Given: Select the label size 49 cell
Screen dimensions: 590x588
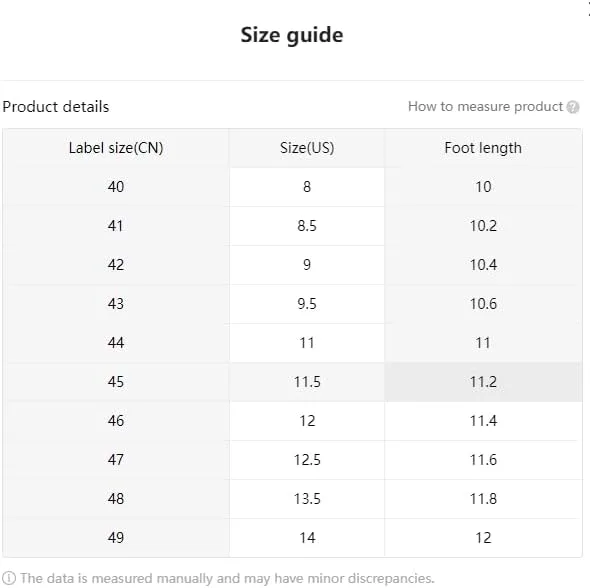Looking at the screenshot, I should coord(116,538).
